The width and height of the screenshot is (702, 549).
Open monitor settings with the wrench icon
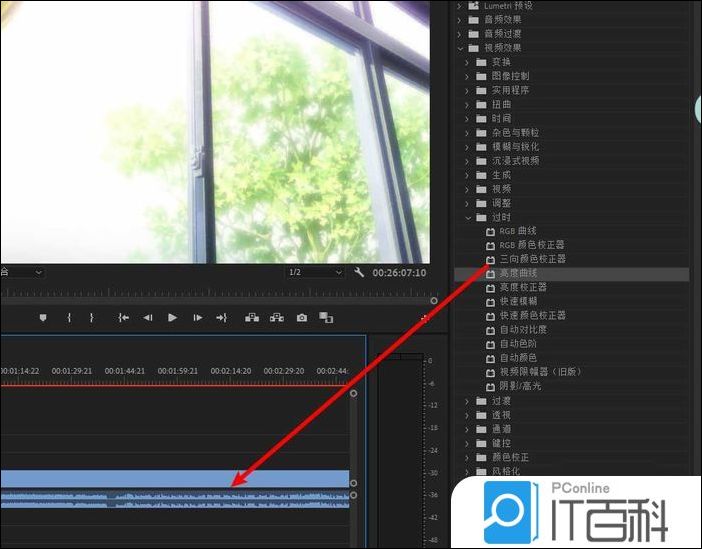359,272
